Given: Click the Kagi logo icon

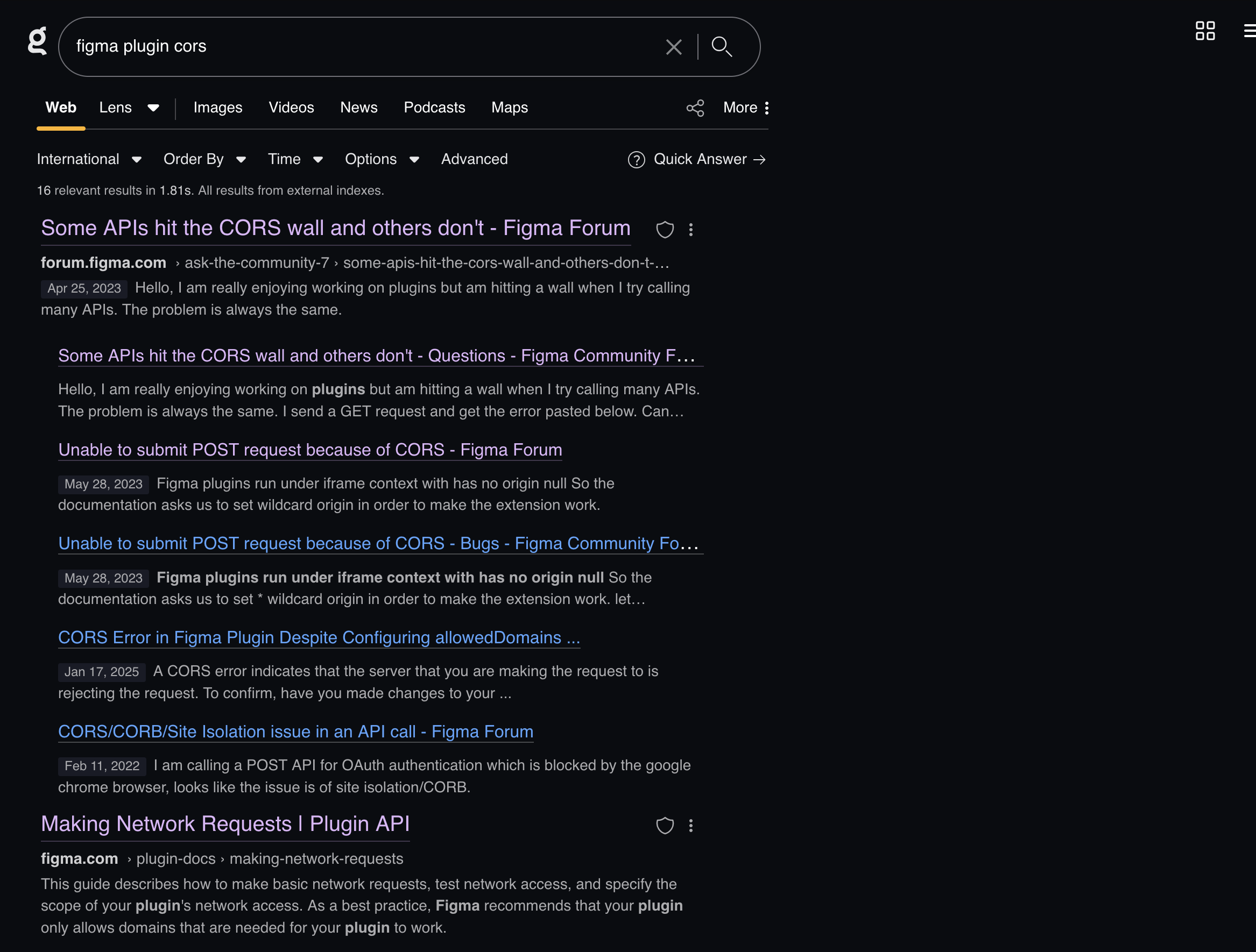Looking at the screenshot, I should click(x=38, y=41).
